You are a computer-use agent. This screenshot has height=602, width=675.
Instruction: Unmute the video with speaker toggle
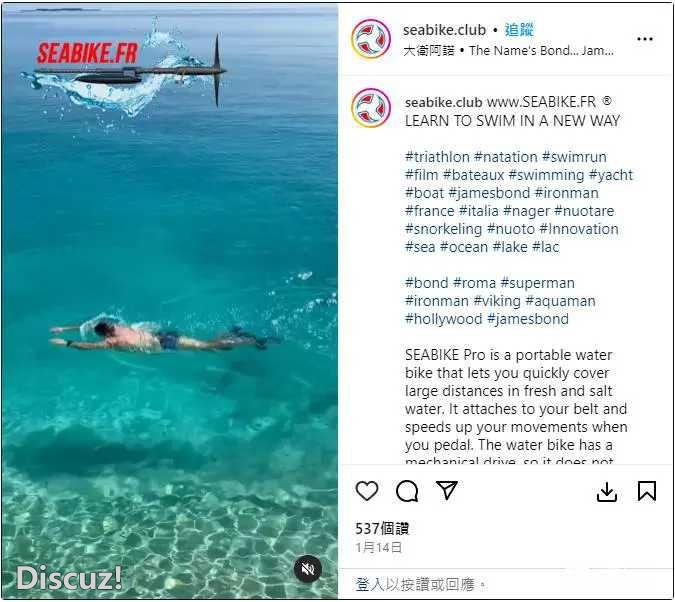pyautogui.click(x=307, y=569)
